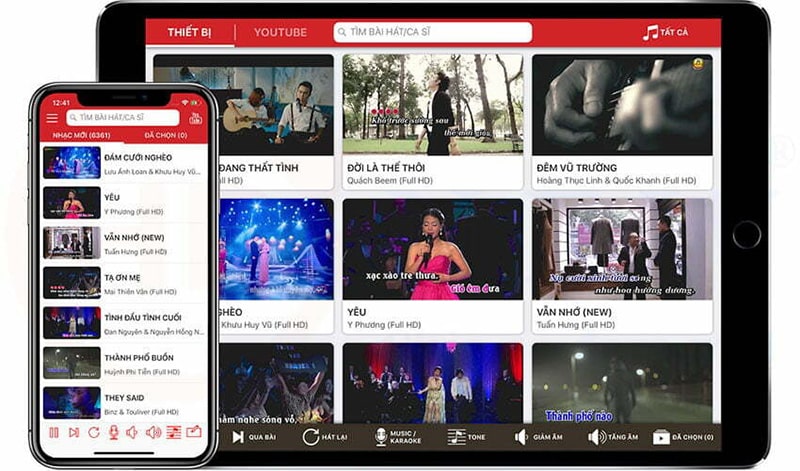The height and width of the screenshot is (471, 800).
Task: Toggle MUSIC / KARAOKE mode on the tablet
Action: 398,437
